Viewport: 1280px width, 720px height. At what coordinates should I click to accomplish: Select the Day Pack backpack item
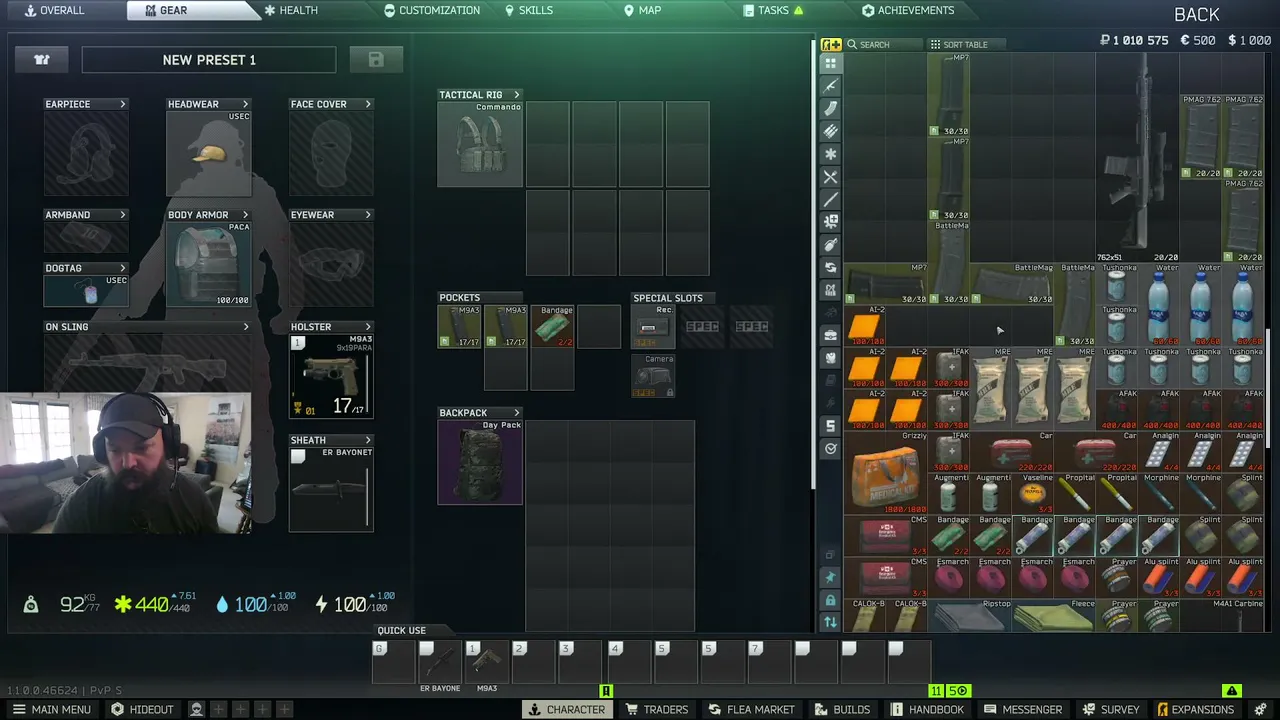click(480, 462)
